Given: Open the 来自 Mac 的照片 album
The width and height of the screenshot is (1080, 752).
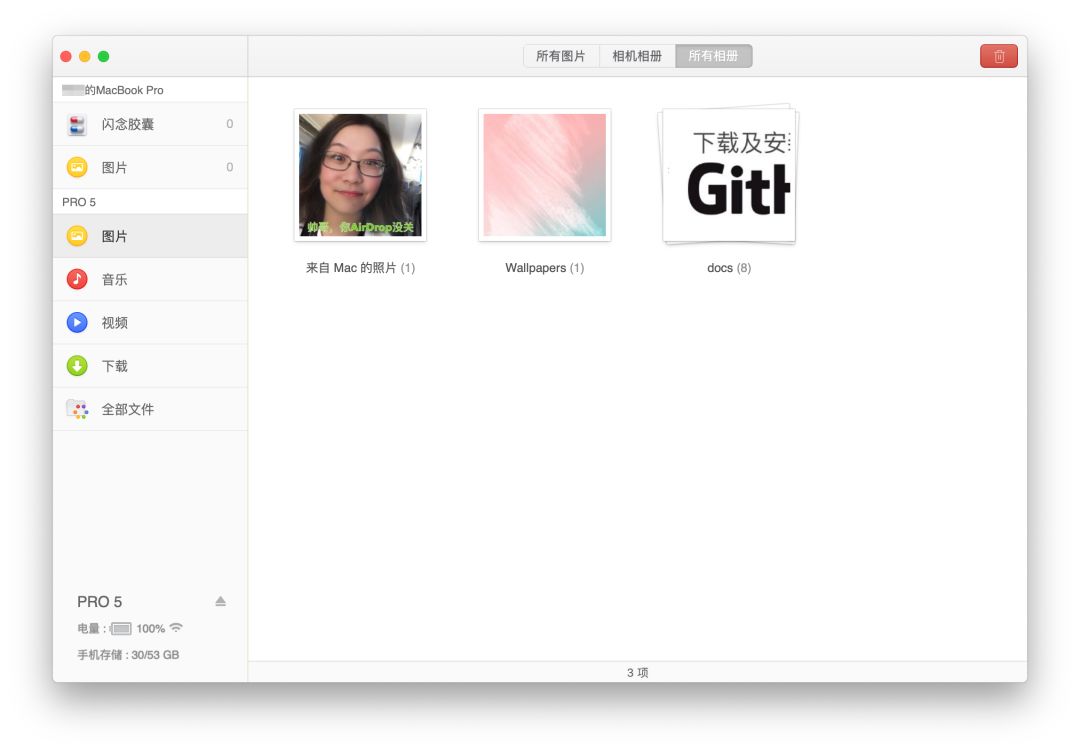Looking at the screenshot, I should coord(360,173).
